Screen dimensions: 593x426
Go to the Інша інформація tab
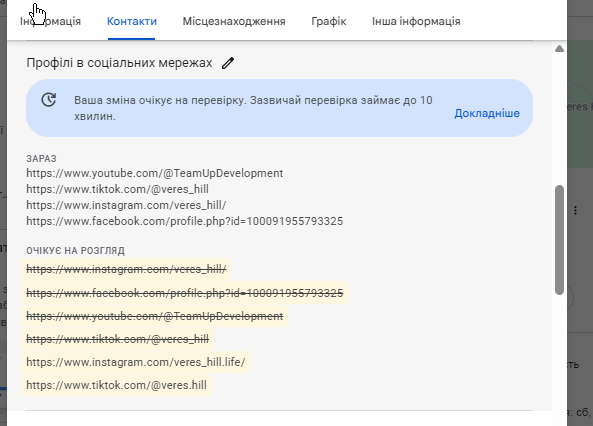tap(416, 21)
